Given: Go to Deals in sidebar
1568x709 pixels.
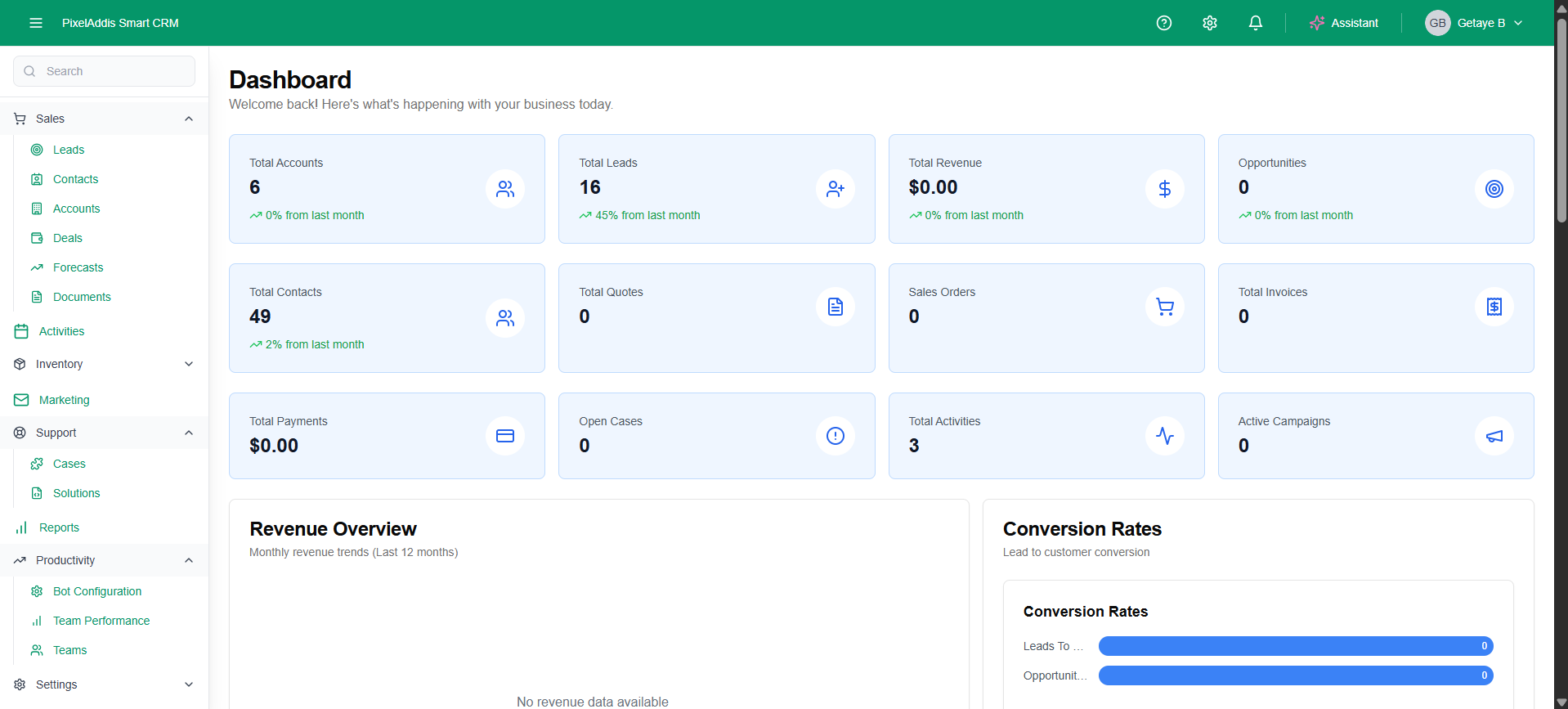Looking at the screenshot, I should tap(68, 238).
